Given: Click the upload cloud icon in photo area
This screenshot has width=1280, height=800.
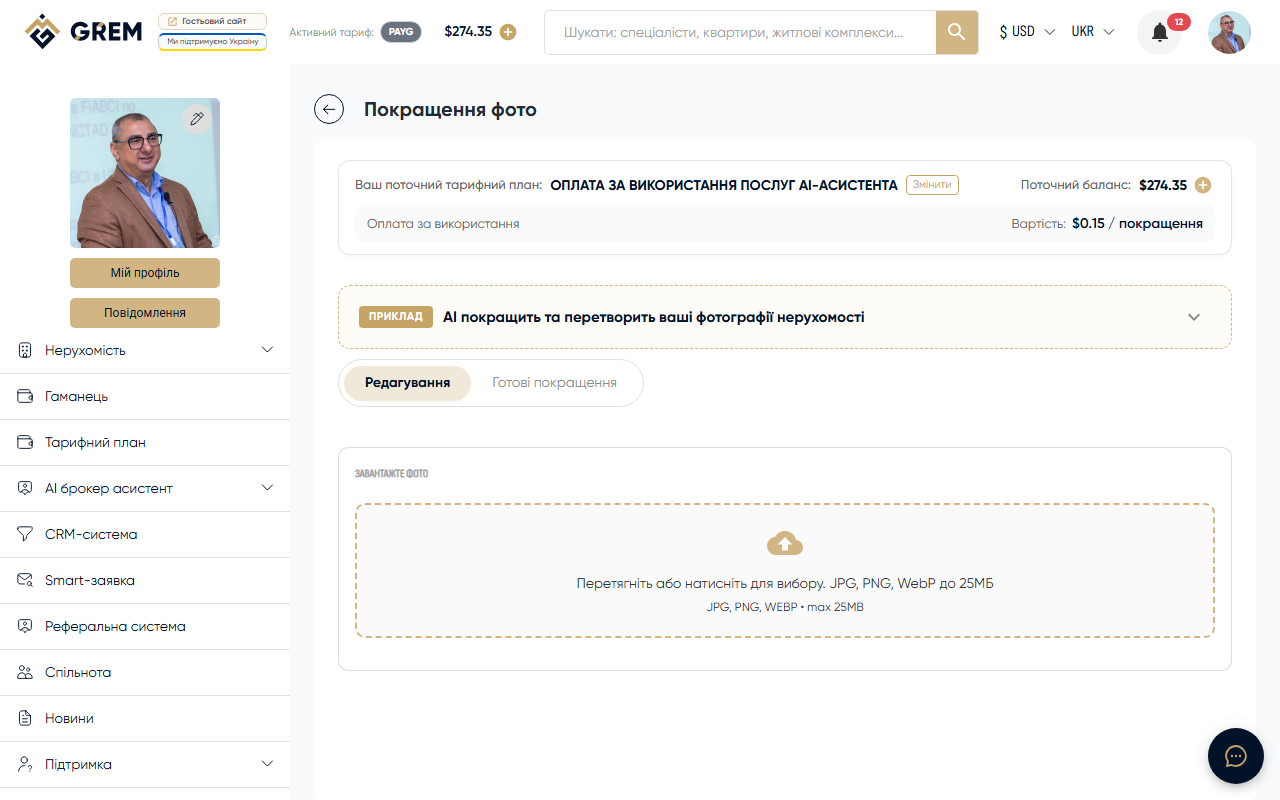Looking at the screenshot, I should [785, 542].
